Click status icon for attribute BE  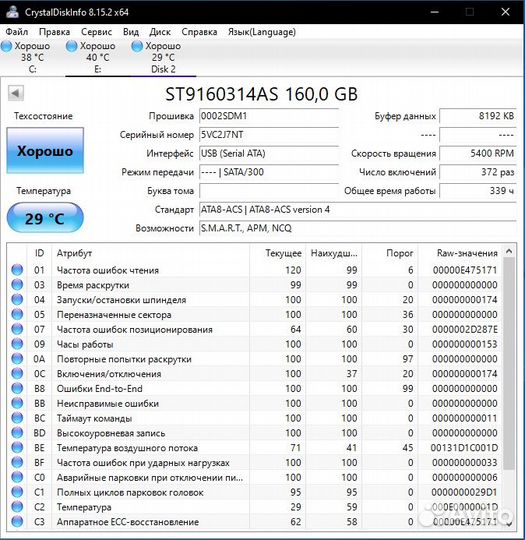click(x=17, y=447)
